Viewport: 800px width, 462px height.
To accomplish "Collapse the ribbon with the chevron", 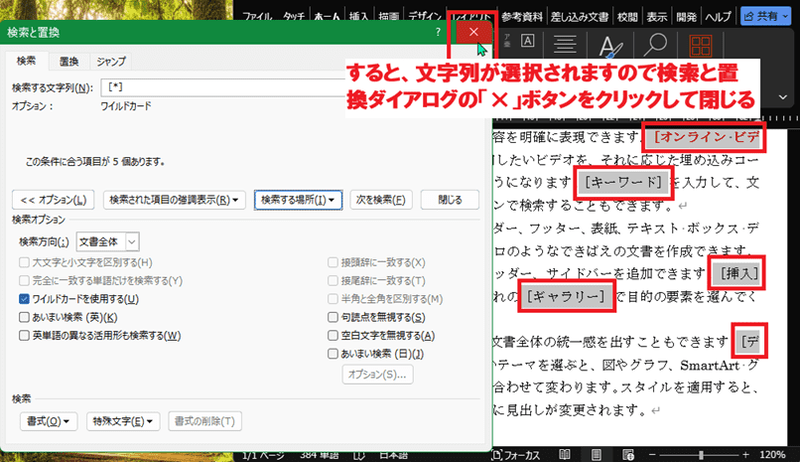I will 783,97.
